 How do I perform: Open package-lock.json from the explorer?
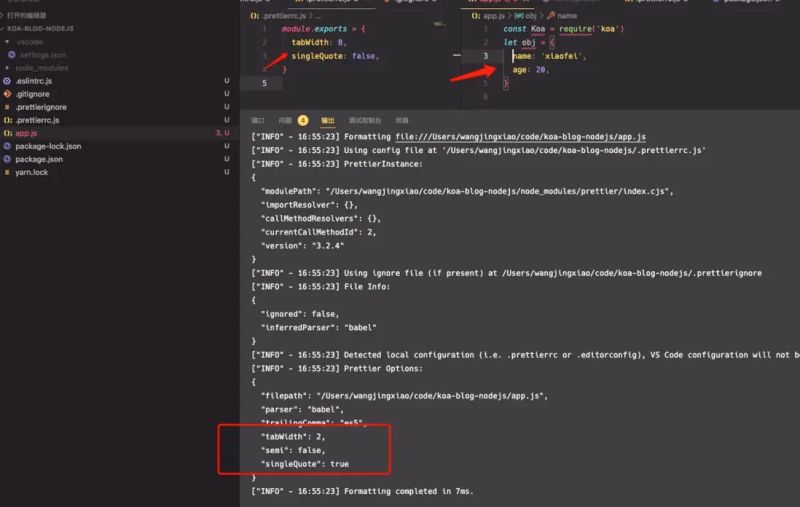point(48,146)
